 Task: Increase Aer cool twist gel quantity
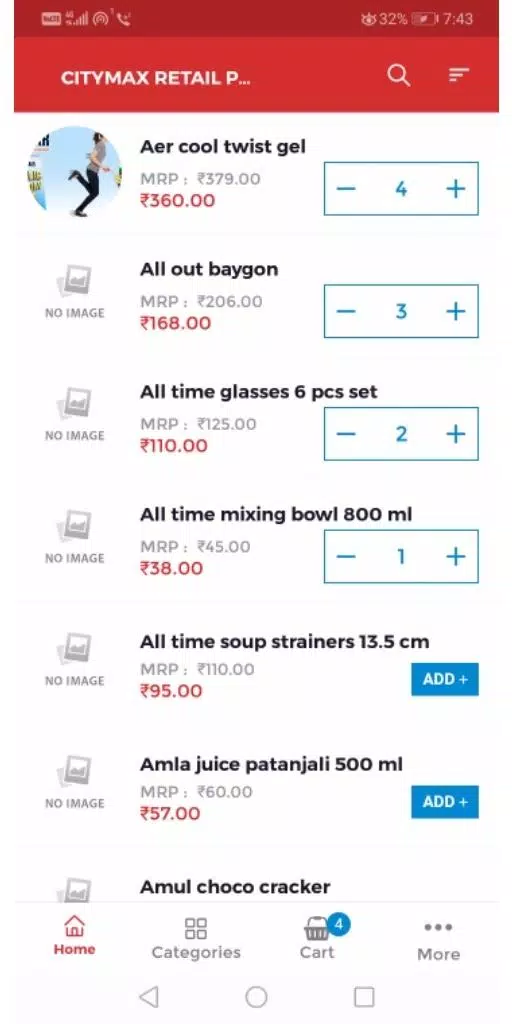click(455, 189)
